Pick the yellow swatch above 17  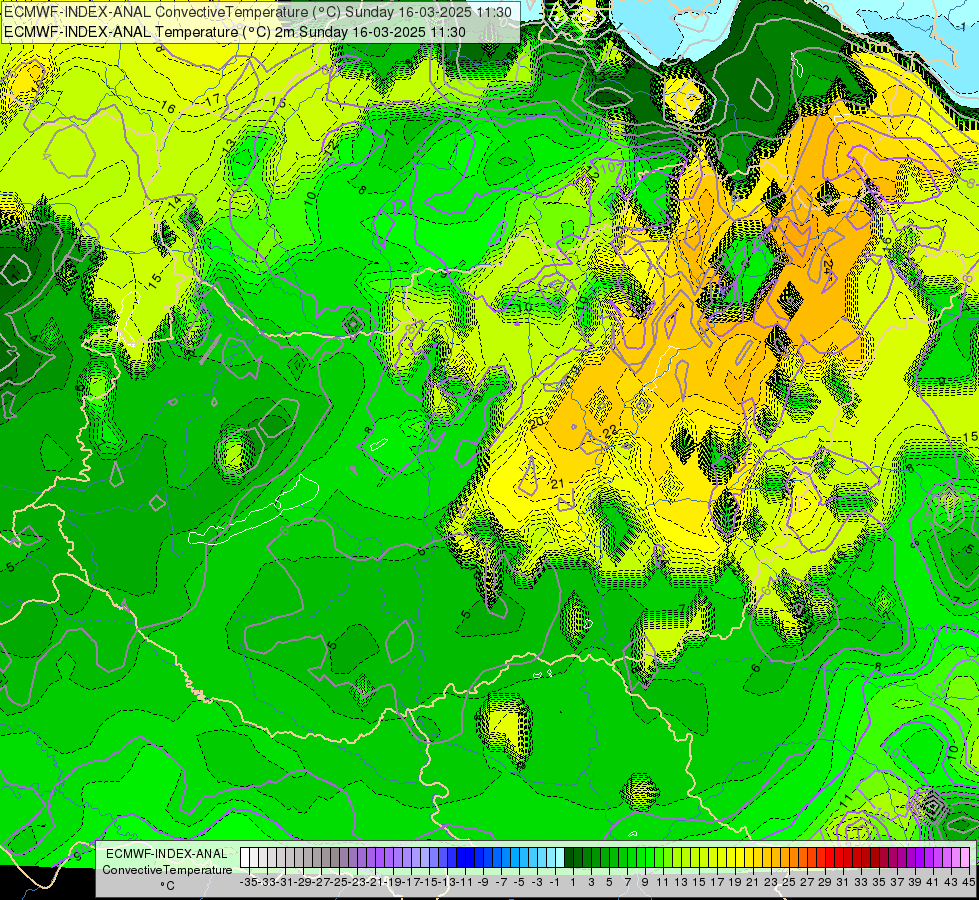click(x=714, y=858)
